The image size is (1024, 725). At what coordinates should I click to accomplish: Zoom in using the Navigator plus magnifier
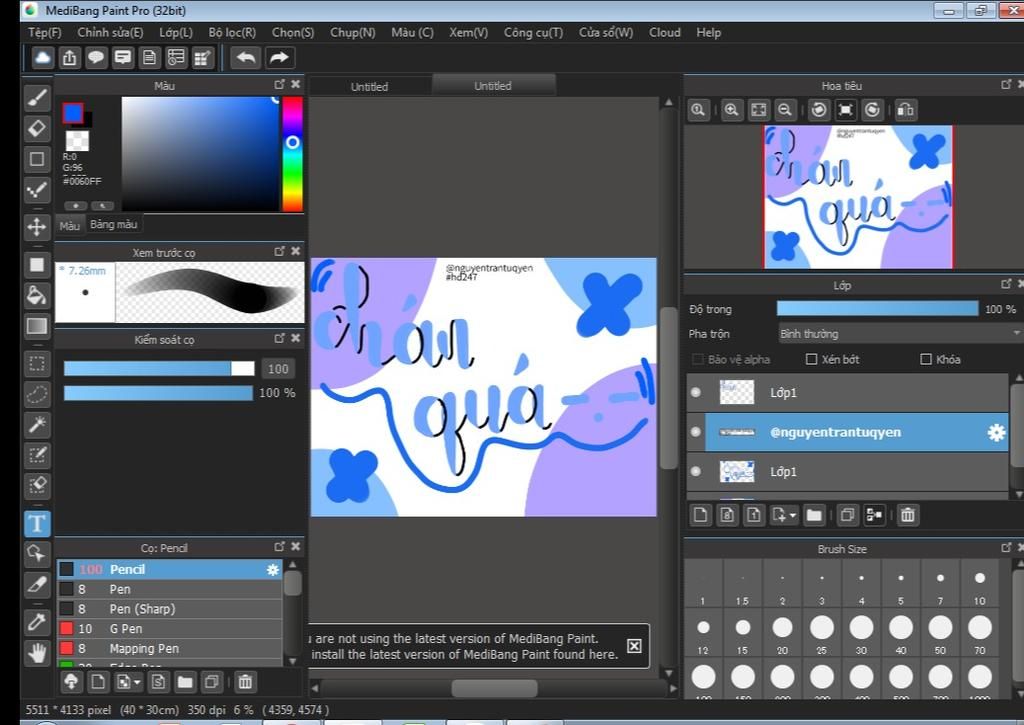pyautogui.click(x=731, y=110)
